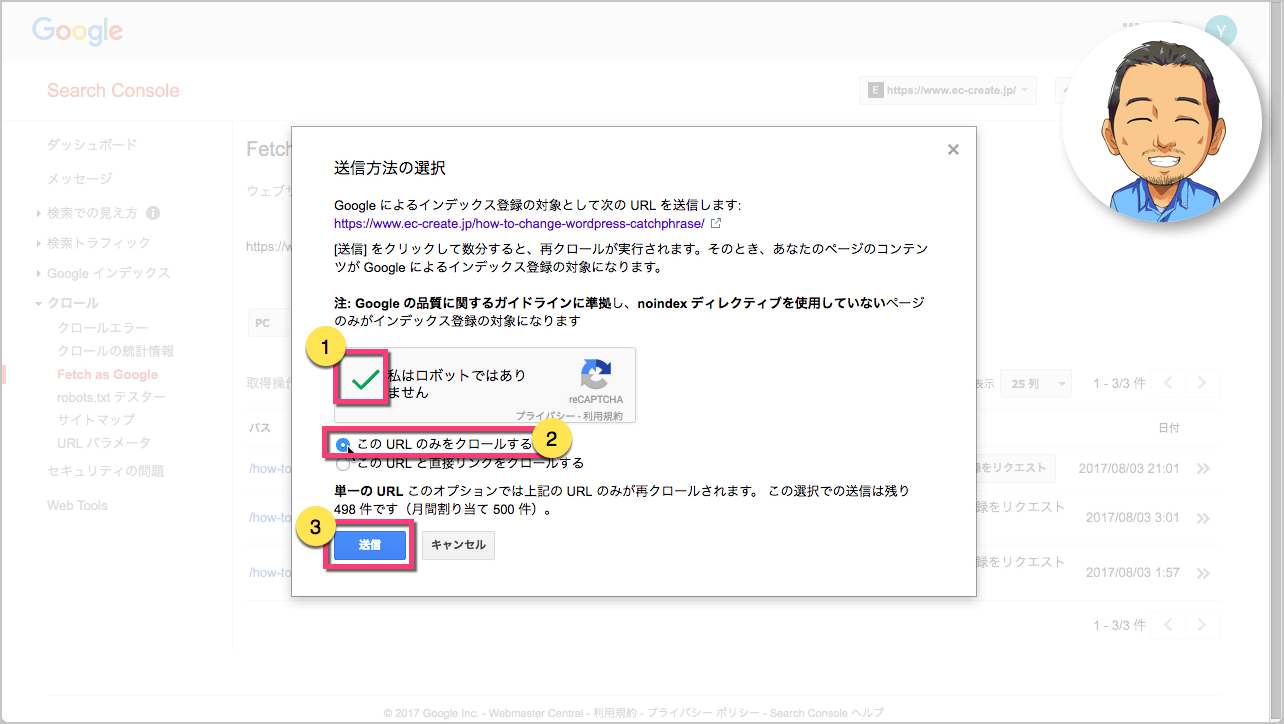
Task: Go to previous page using top arrow
Action: tap(1169, 383)
